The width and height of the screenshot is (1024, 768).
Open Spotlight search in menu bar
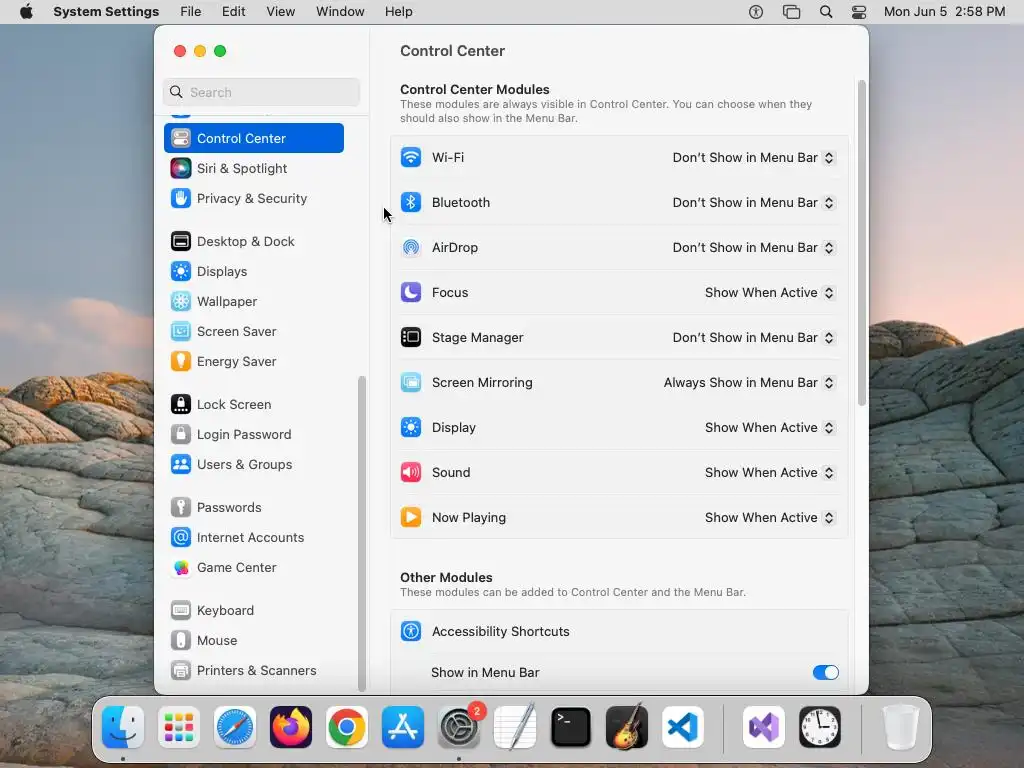click(826, 12)
